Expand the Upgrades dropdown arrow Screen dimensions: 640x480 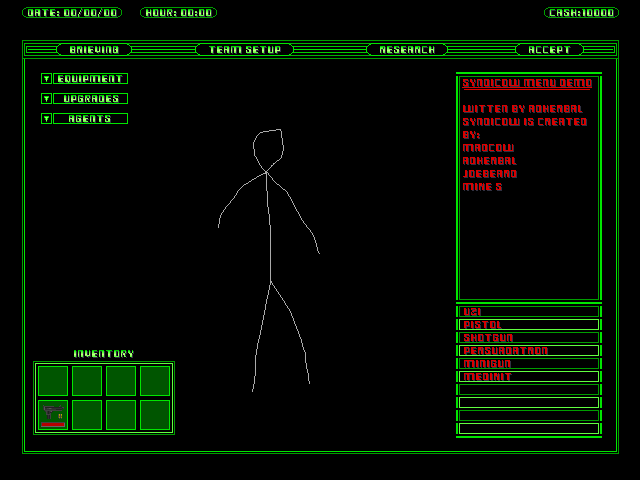(46, 99)
